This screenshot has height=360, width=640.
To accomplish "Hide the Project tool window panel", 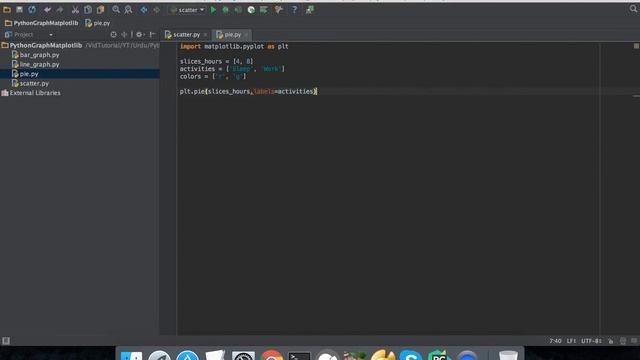I will 153,35.
